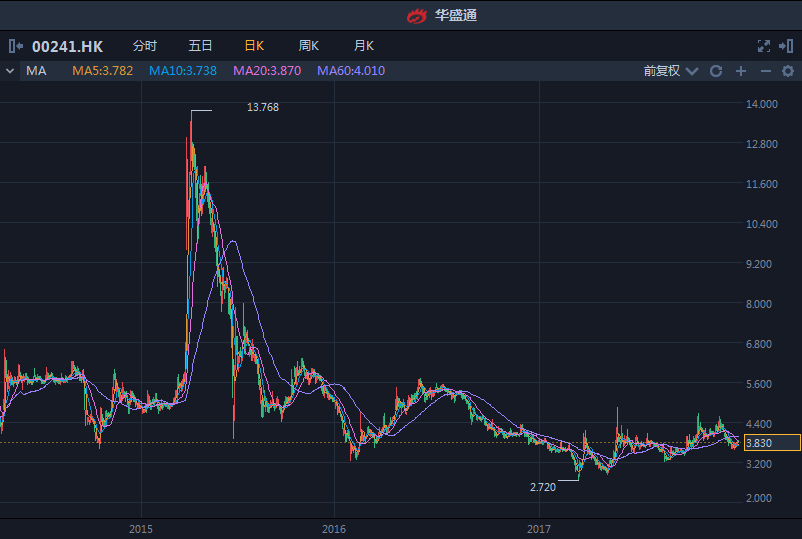802x539 pixels.
Task: Click the sidebar collapse icon beside 00241.HK
Action: [x=16, y=46]
